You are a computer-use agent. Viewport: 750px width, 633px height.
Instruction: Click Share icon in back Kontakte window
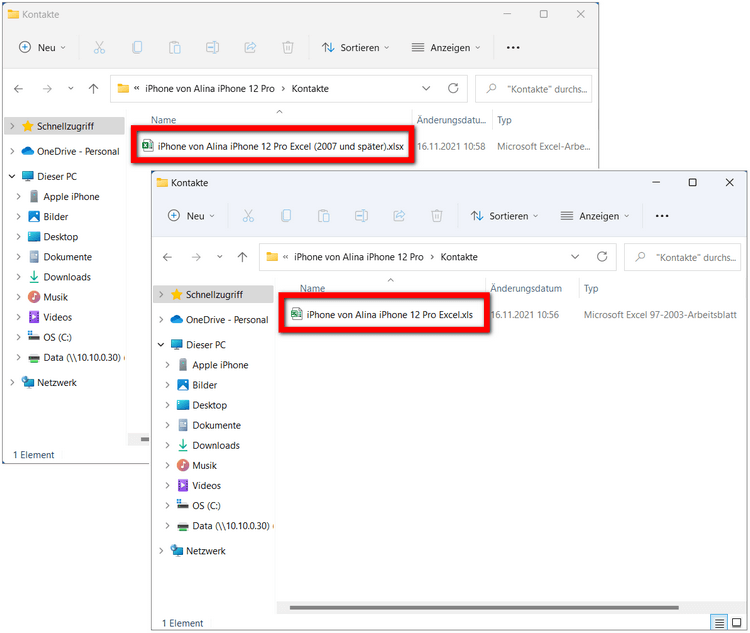coord(250,47)
